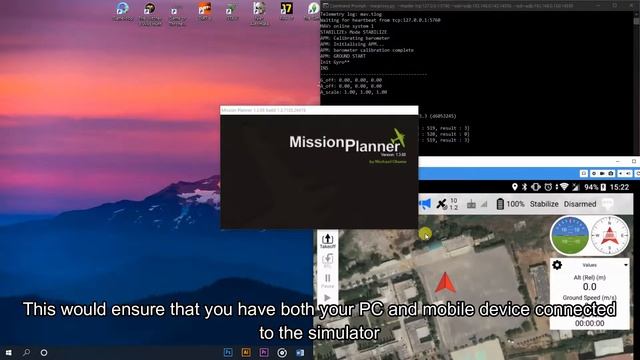640x360 pixels.
Task: Click the Mission Planner window title bar
Action: tap(319, 110)
